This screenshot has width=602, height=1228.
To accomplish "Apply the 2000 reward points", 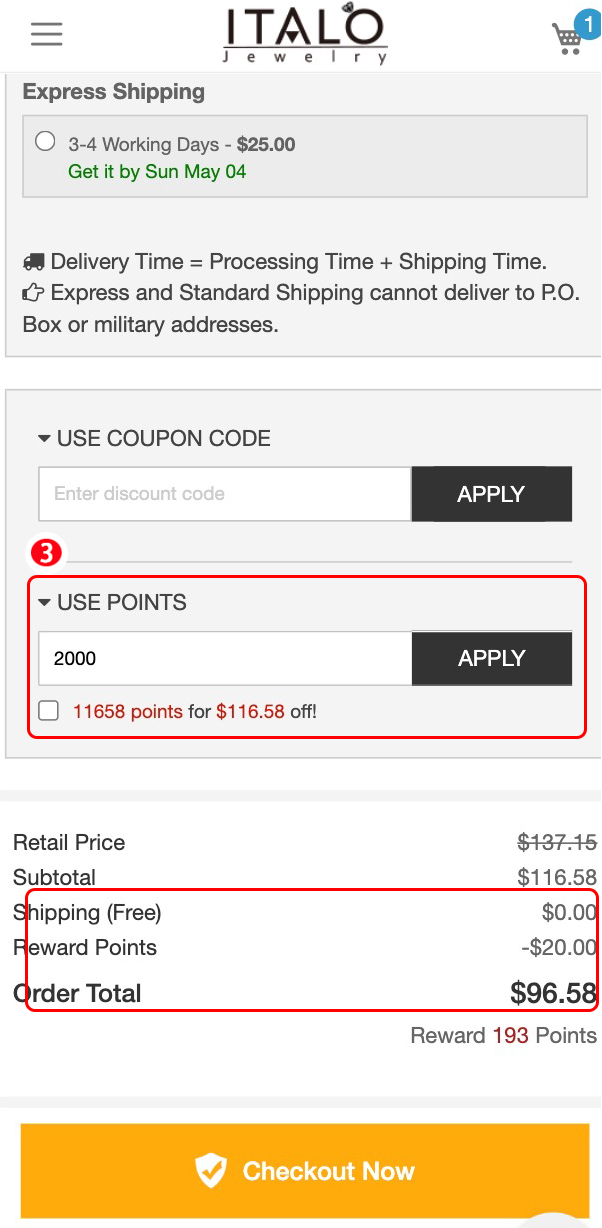I will (x=491, y=658).
